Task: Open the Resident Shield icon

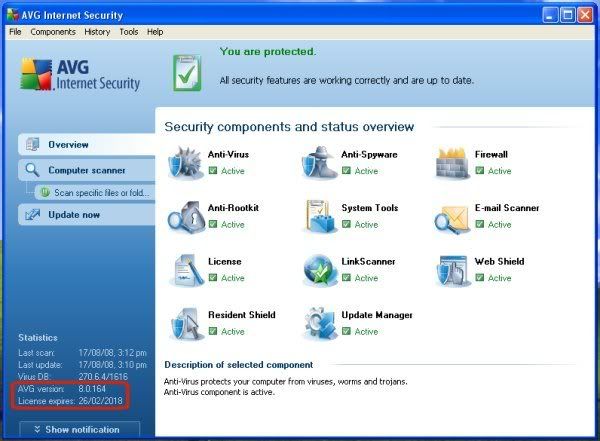Action: (x=186, y=324)
